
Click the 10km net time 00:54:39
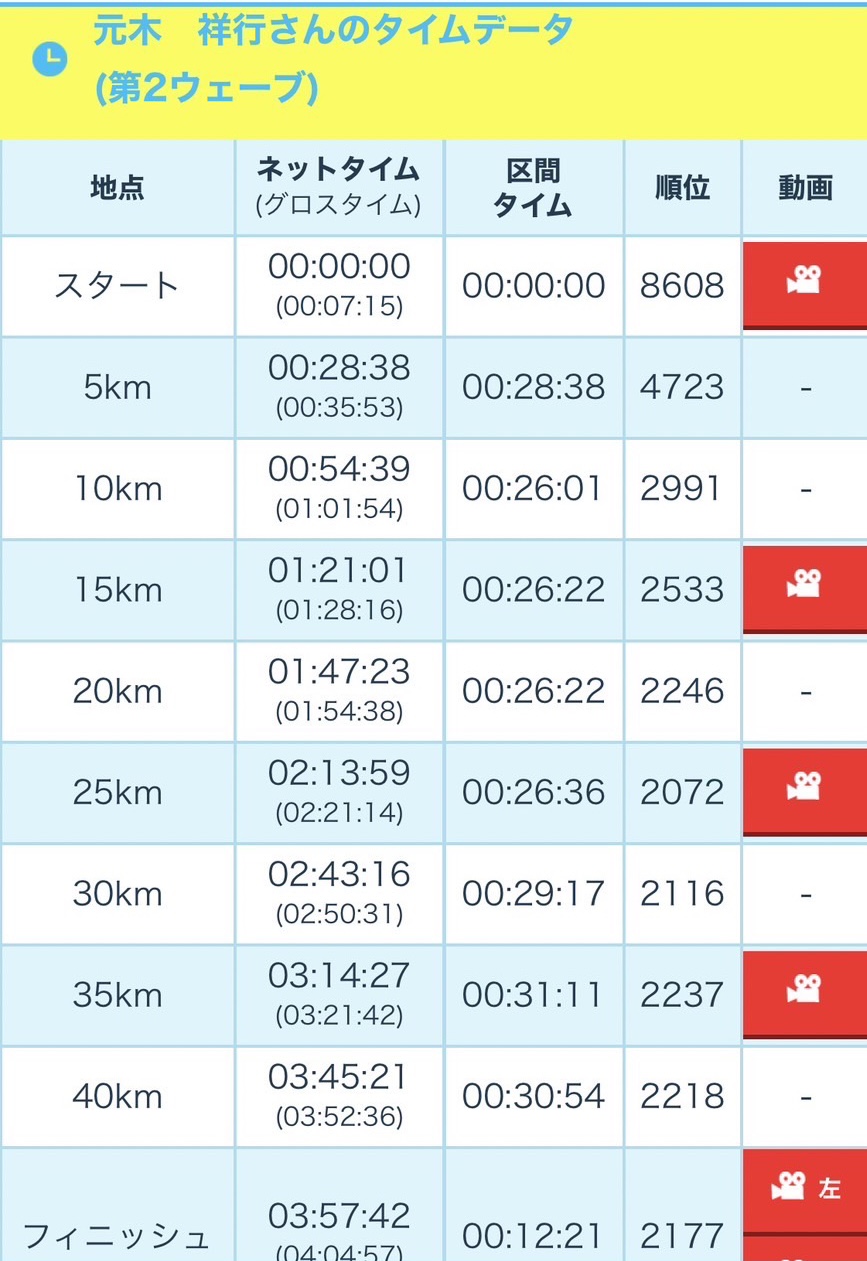[339, 470]
